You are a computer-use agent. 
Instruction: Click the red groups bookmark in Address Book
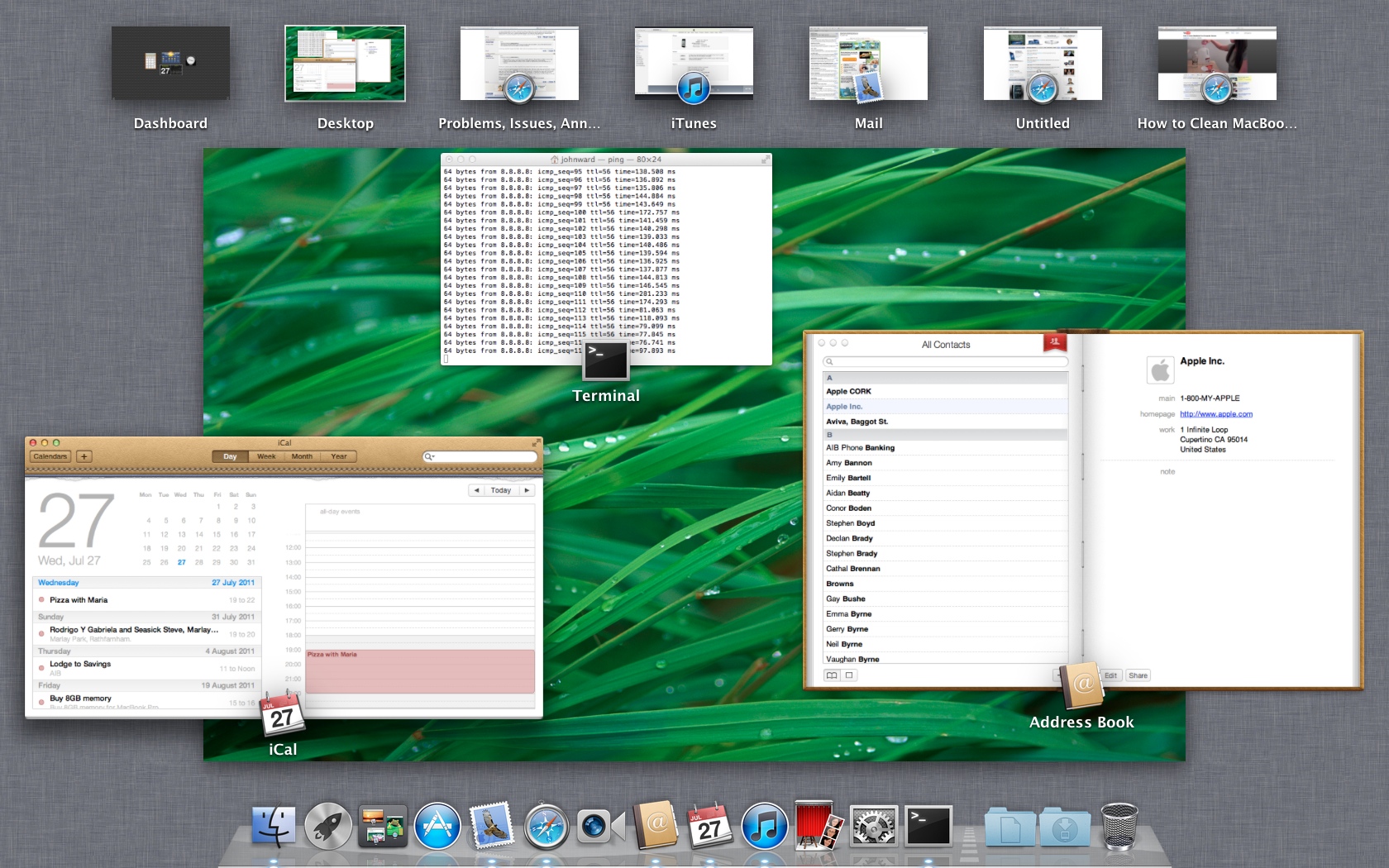click(x=1054, y=342)
